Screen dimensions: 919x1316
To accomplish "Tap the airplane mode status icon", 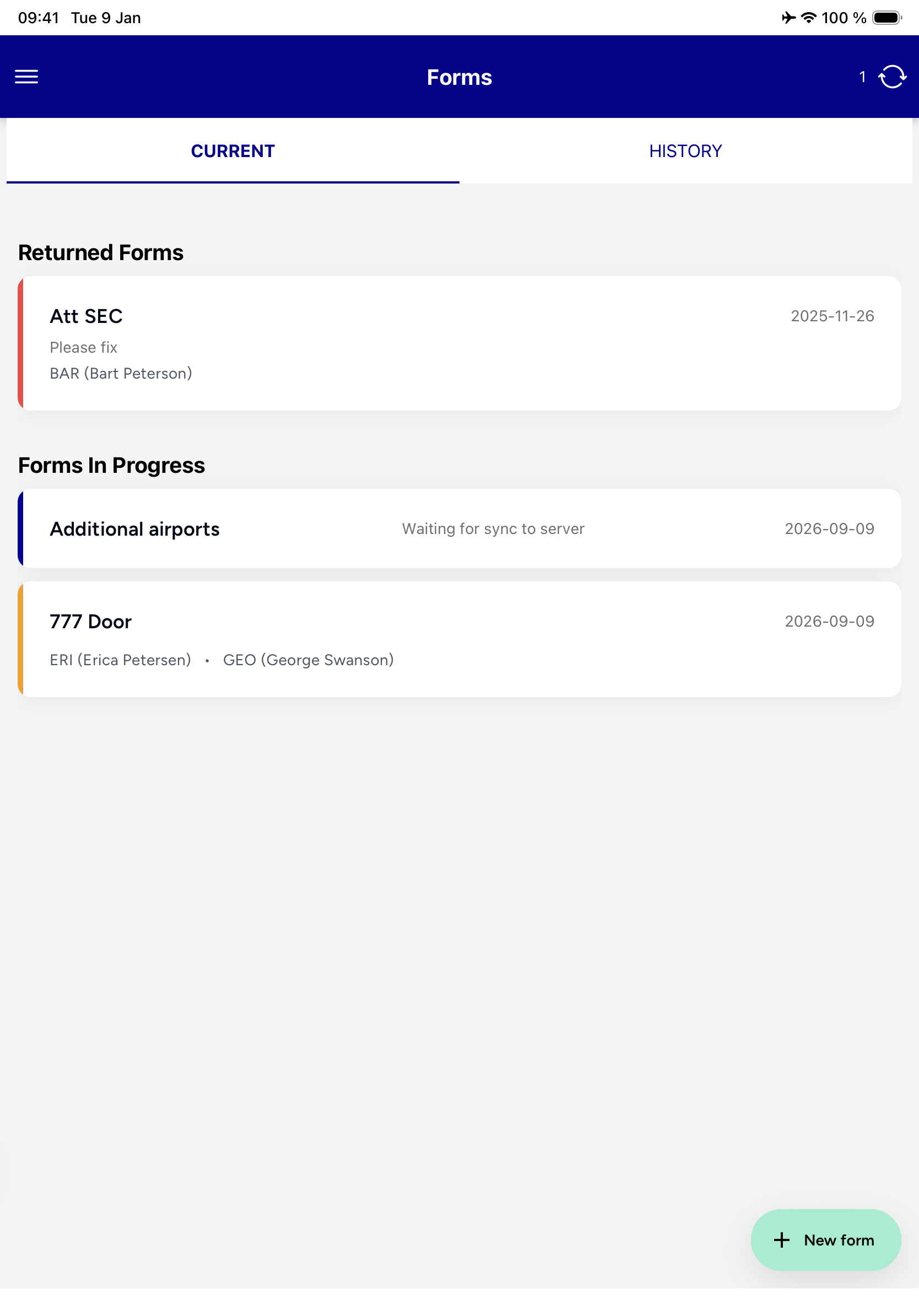I will coord(788,18).
